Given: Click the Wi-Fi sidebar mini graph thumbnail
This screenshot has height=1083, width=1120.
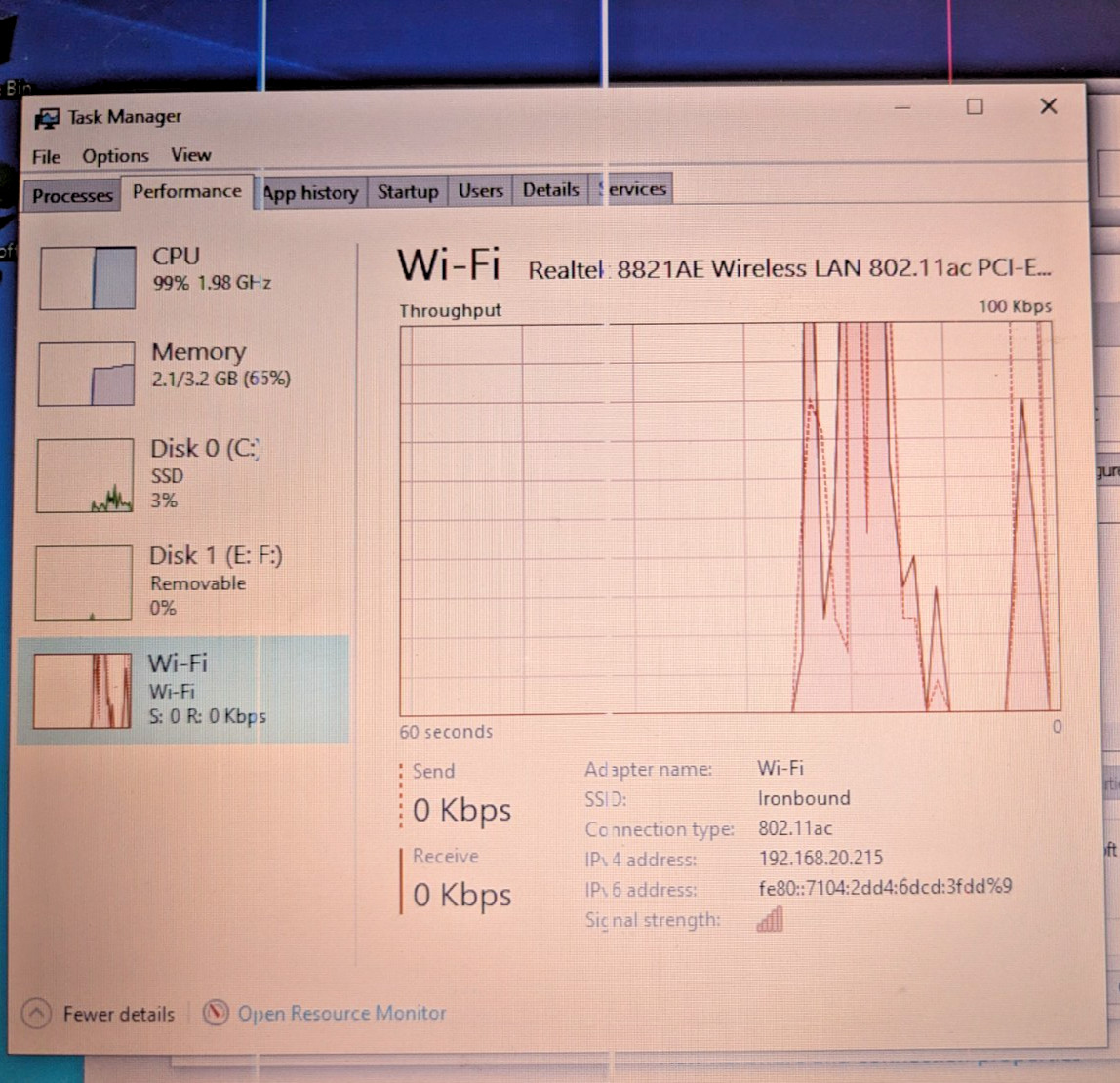Looking at the screenshot, I should point(83,691).
